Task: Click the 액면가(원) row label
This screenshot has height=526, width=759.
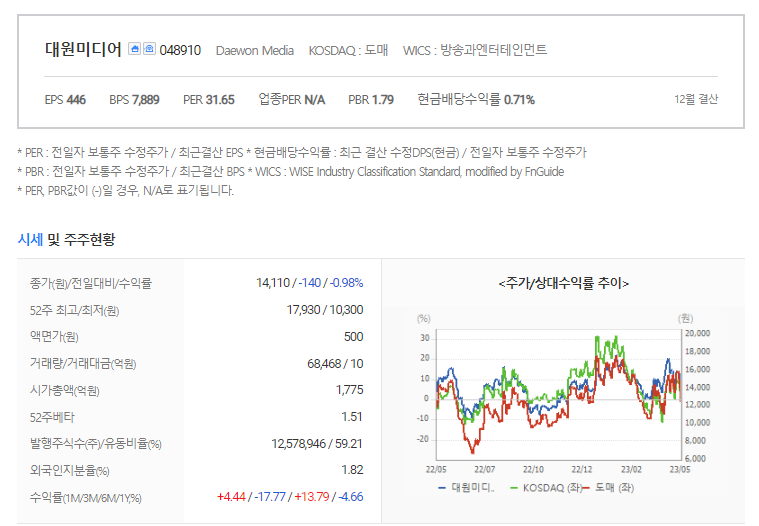Action: point(54,337)
